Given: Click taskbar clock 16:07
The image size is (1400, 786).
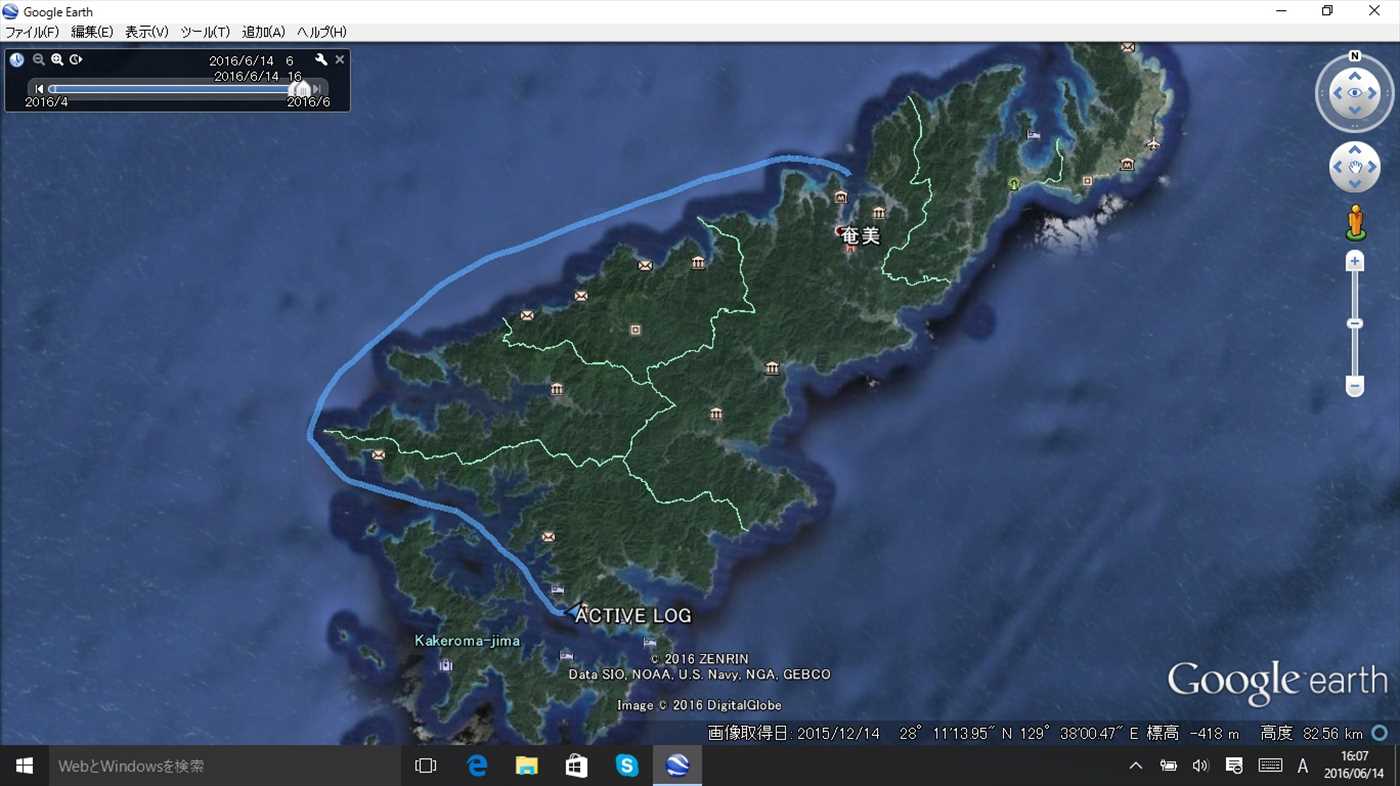Looking at the screenshot, I should (x=1355, y=766).
